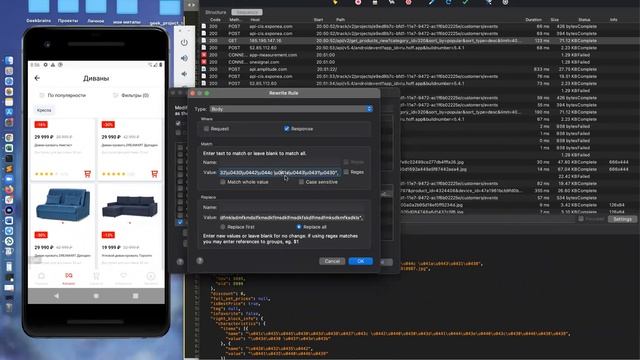640x360 pixels.
Task: Add the first -16% sofa to cart
Action: [87, 174]
